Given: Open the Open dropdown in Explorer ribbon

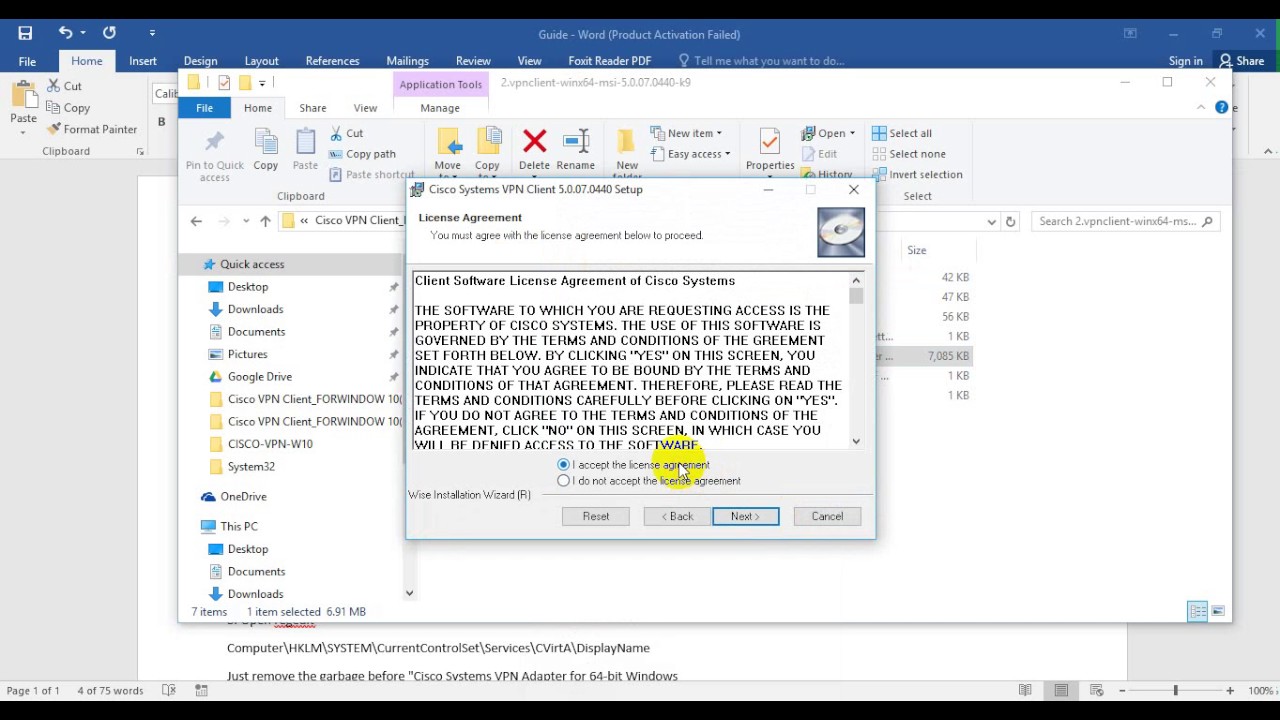Looking at the screenshot, I should tap(828, 133).
